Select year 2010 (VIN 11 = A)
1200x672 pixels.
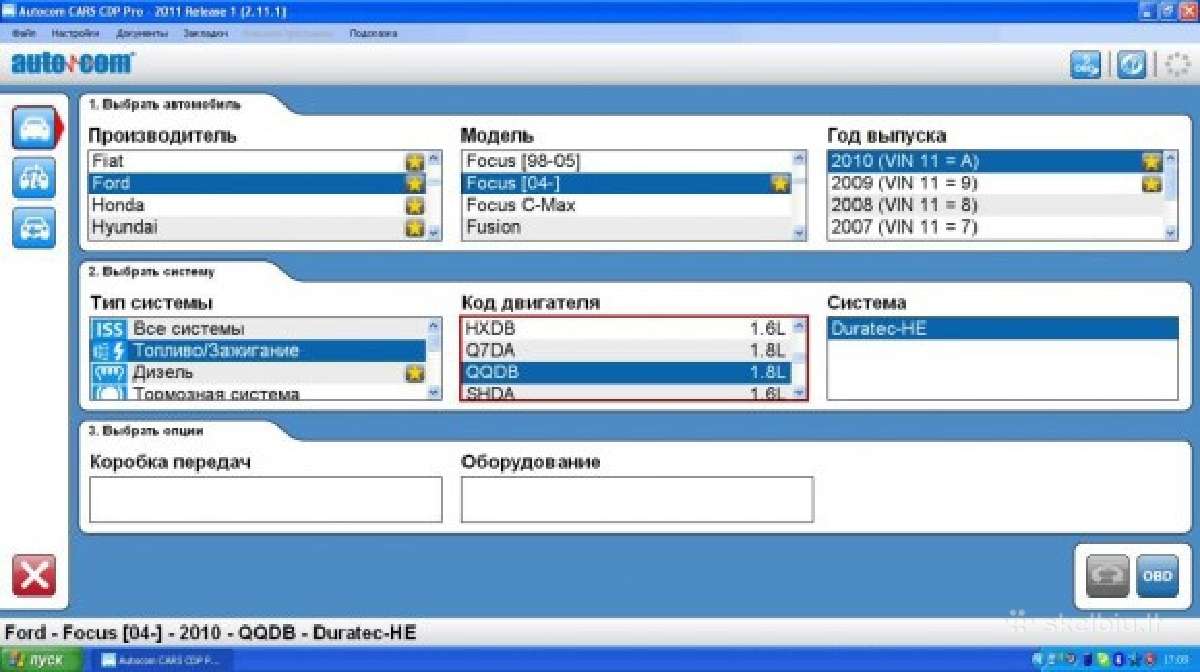coord(996,161)
